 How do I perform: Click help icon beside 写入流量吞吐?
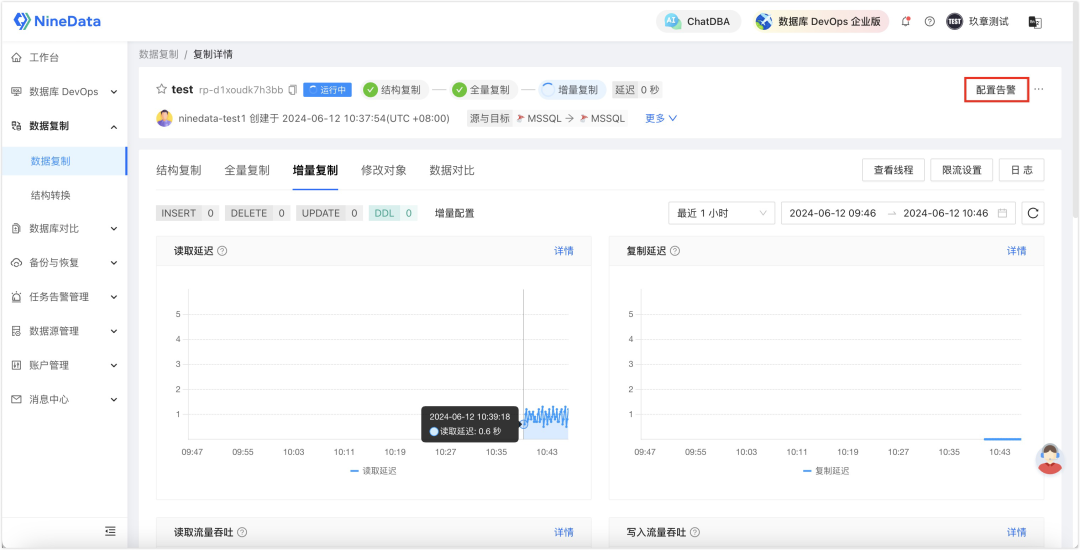tap(695, 532)
